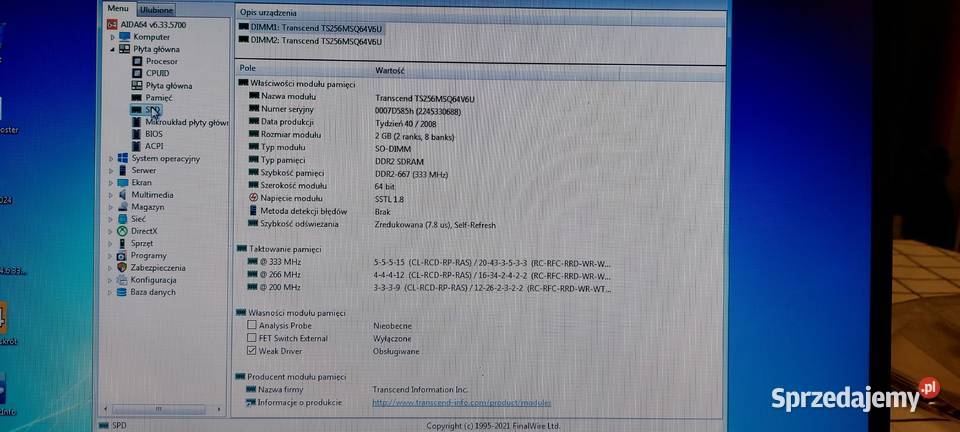Click the Pole column header
This screenshot has height=432, width=960.
(x=302, y=69)
